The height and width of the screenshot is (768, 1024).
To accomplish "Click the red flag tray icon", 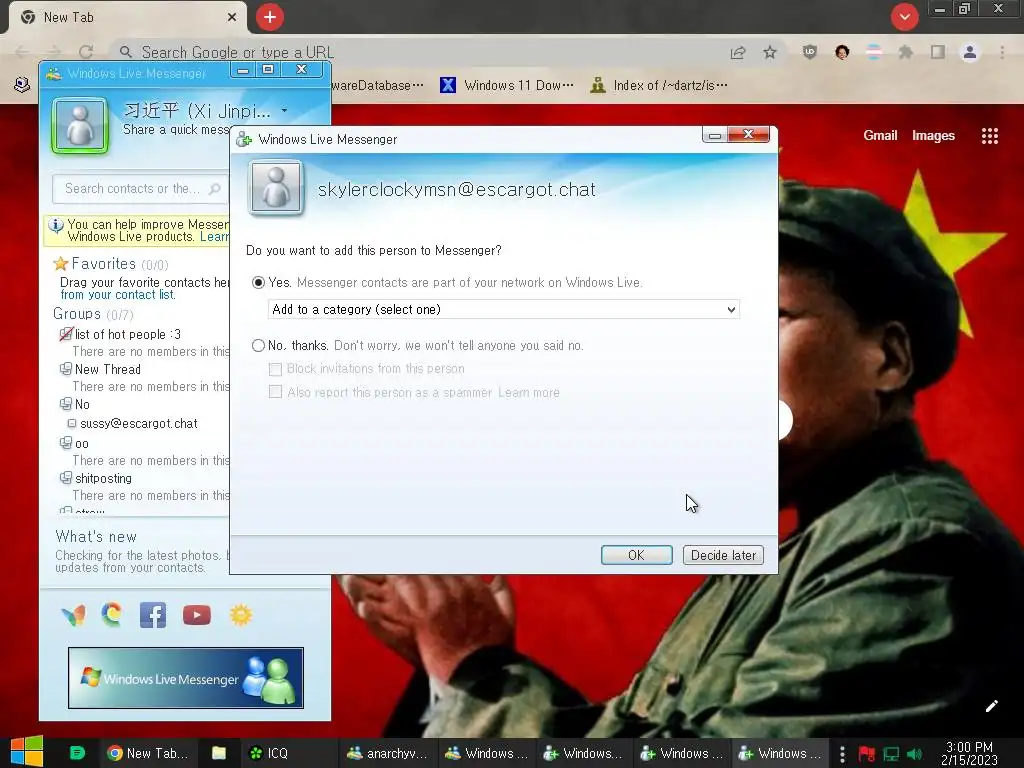I will pos(867,754).
